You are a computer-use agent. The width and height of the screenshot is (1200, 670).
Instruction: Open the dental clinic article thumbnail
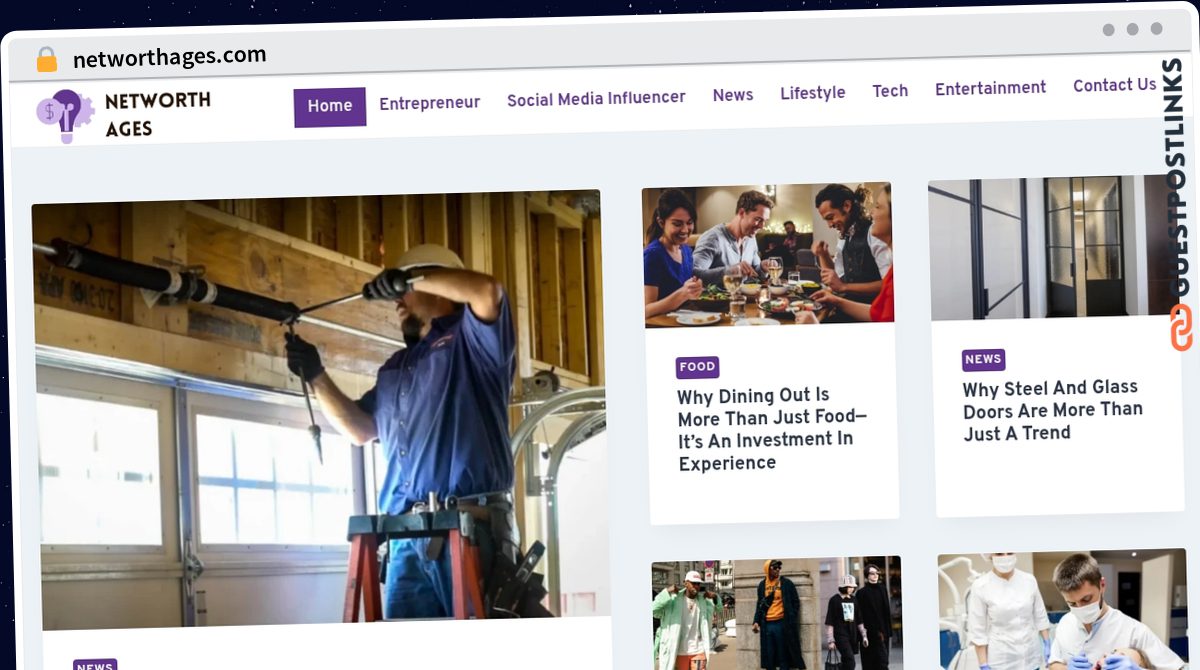click(1062, 609)
